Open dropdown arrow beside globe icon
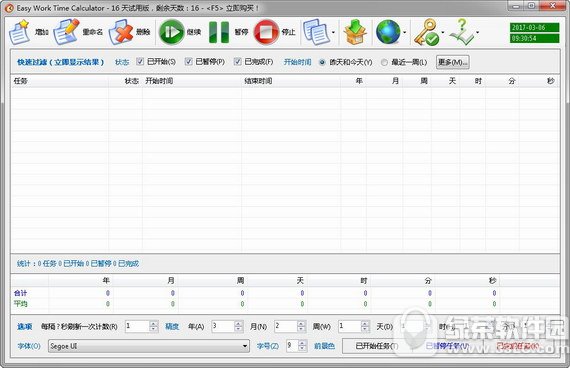Image resolution: width=570 pixels, height=368 pixels. click(405, 33)
